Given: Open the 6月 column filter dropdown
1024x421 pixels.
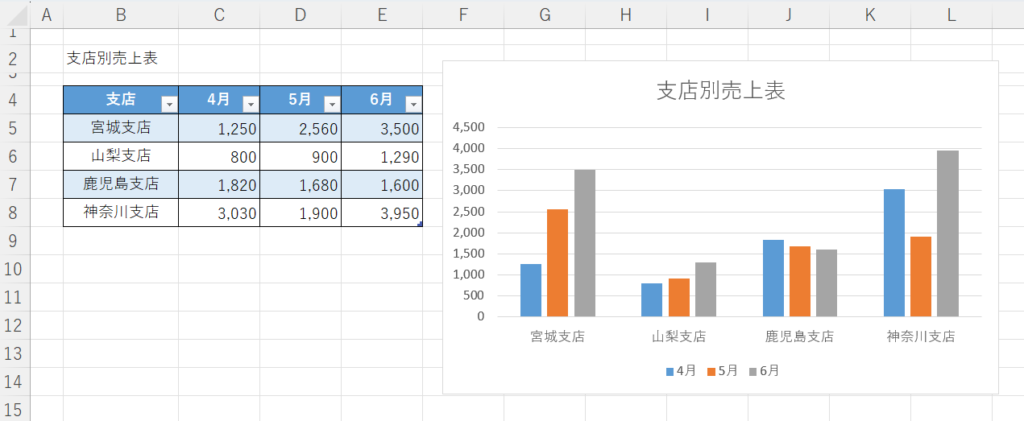Looking at the screenshot, I should tap(412, 103).
